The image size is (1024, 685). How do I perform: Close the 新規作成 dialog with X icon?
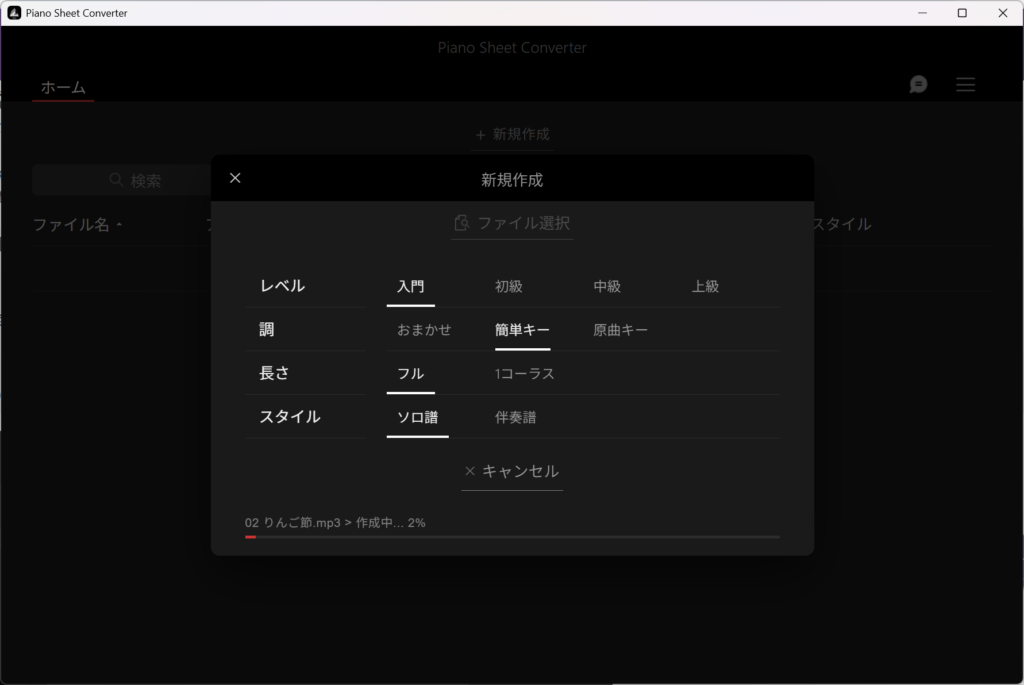235,178
